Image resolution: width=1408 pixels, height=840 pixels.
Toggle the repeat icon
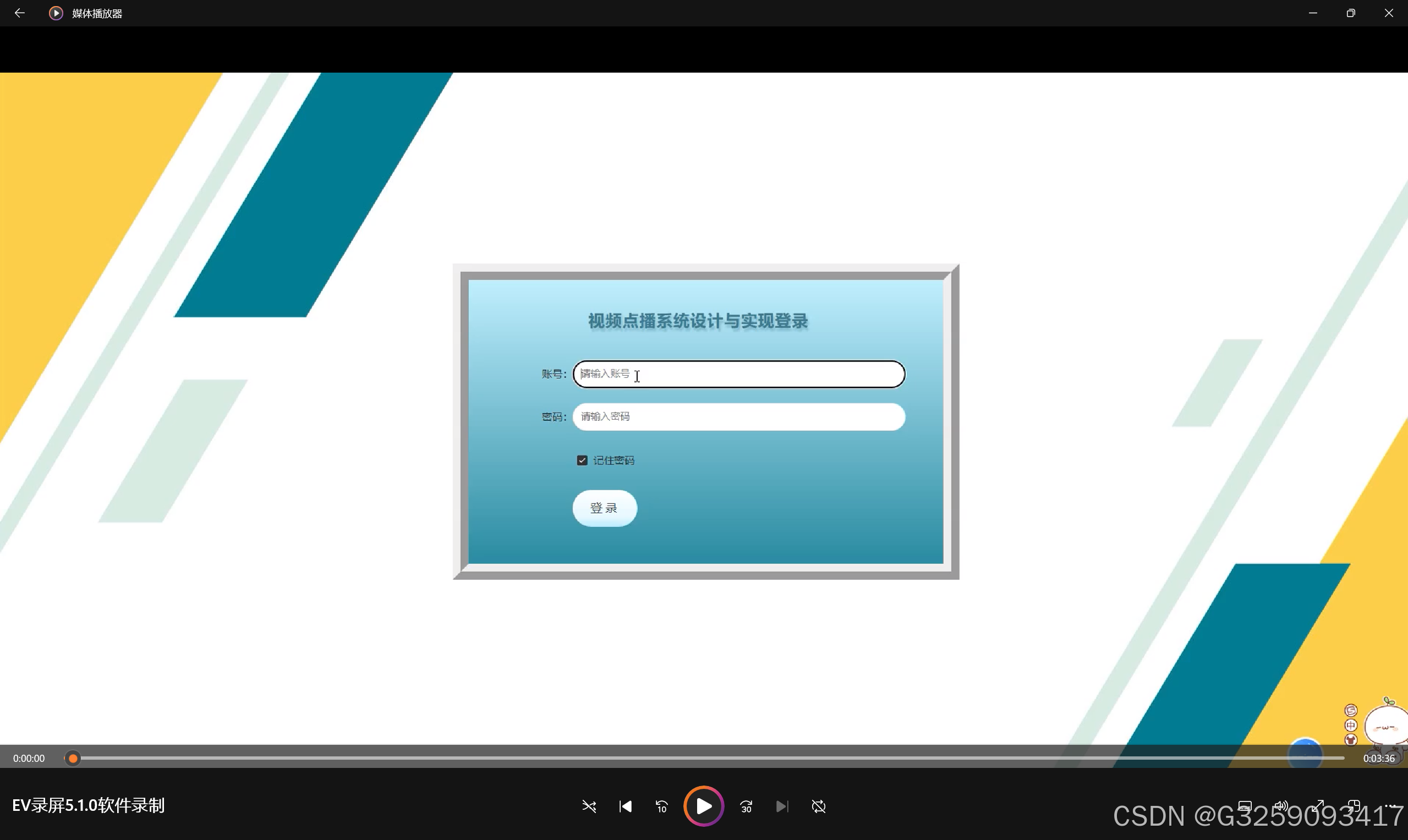click(819, 806)
